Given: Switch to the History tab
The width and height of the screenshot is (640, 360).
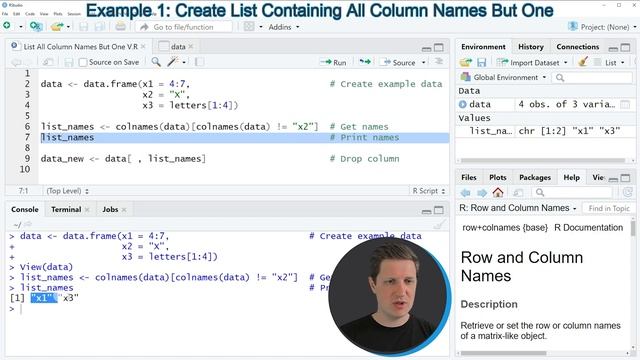Looking at the screenshot, I should click(x=531, y=47).
